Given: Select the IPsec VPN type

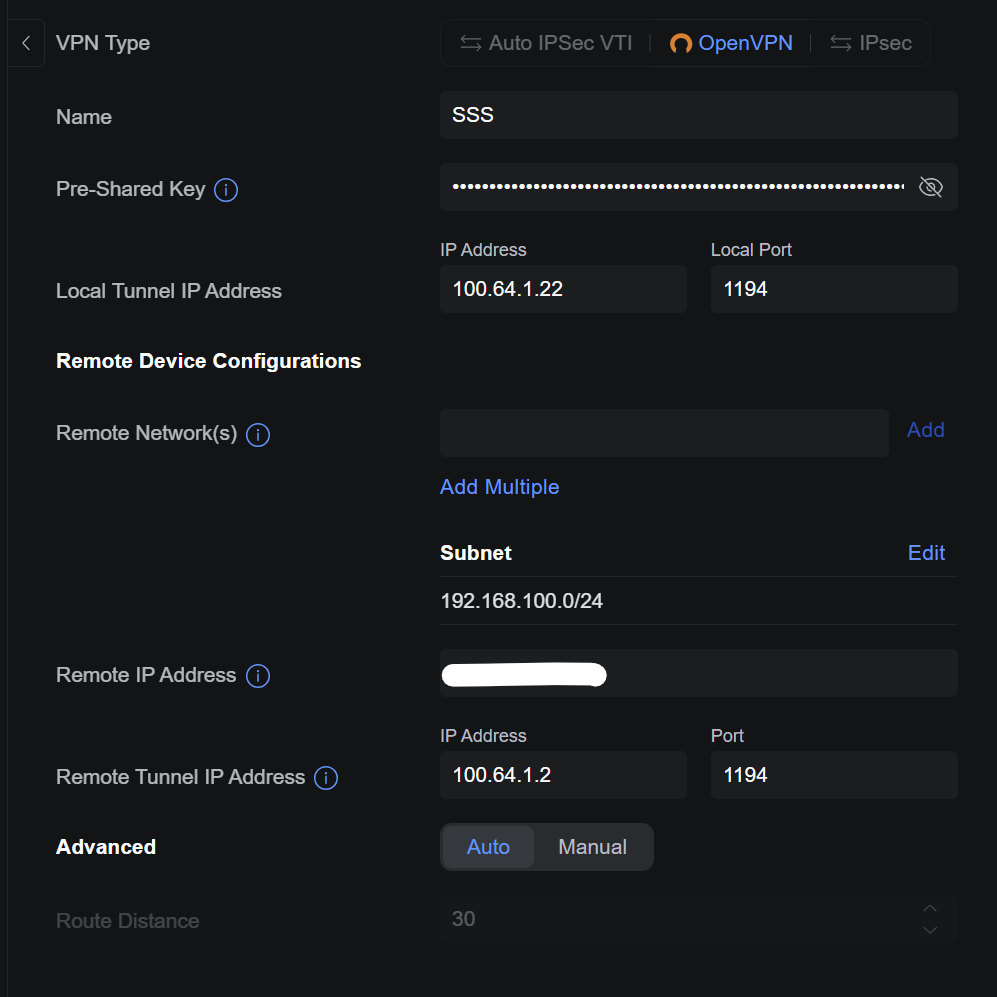Looking at the screenshot, I should coord(870,43).
